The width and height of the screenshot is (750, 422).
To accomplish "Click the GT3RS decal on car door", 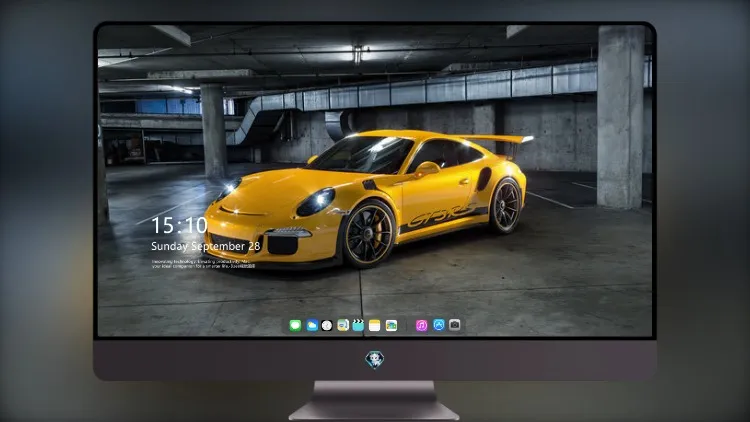I will [442, 215].
